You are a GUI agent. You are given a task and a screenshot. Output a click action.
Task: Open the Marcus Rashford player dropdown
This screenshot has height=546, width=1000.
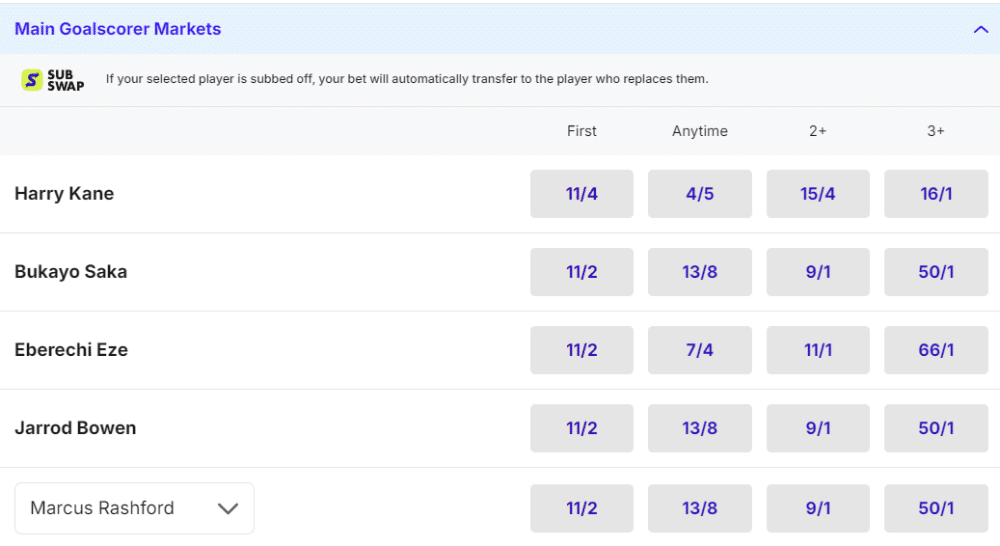coord(134,508)
